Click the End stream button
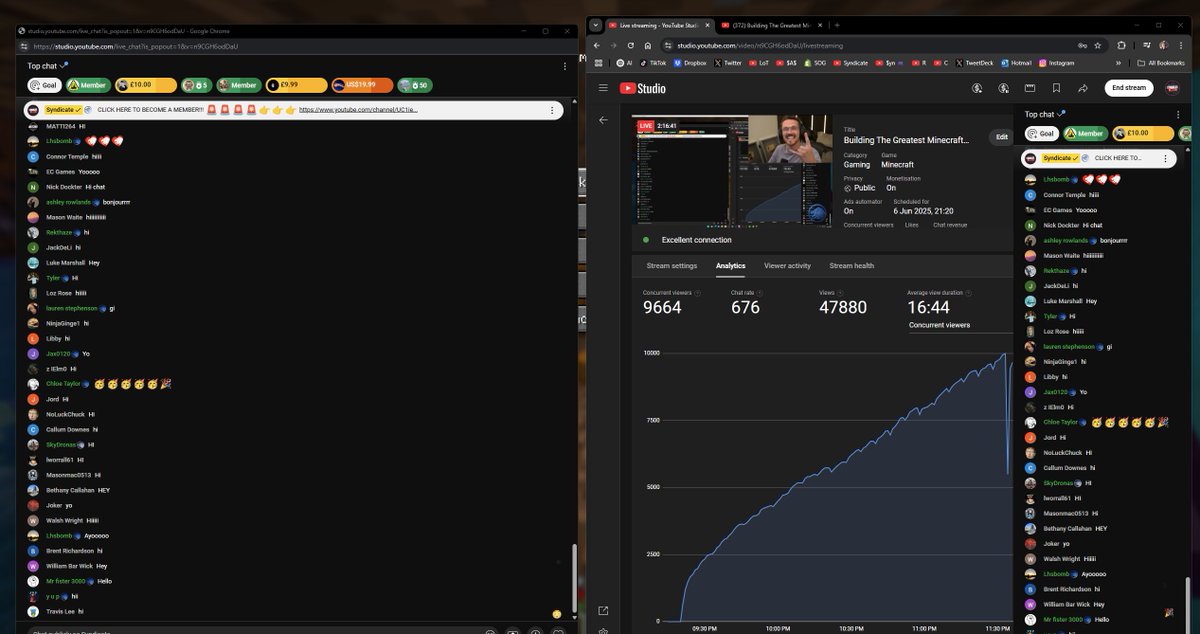This screenshot has width=1200, height=634. [x=1129, y=88]
